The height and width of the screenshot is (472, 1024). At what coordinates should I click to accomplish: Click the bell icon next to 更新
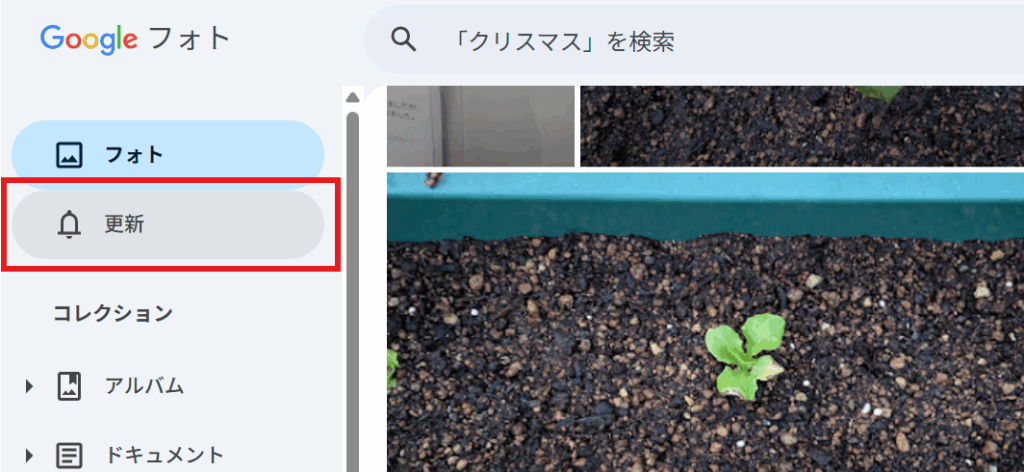[69, 225]
